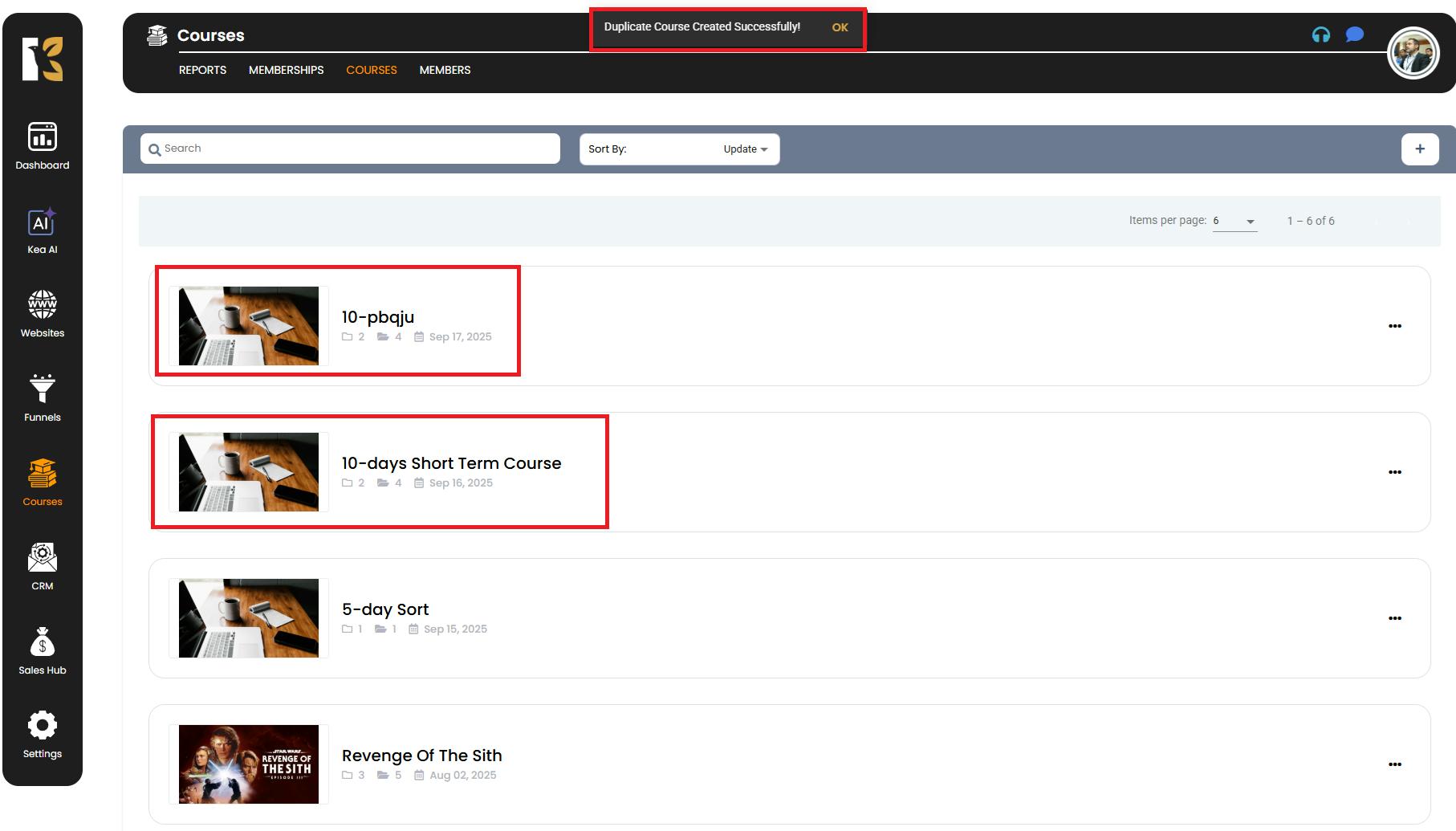The height and width of the screenshot is (831, 1456).
Task: Open the Items per page dropdown
Action: pos(1234,221)
